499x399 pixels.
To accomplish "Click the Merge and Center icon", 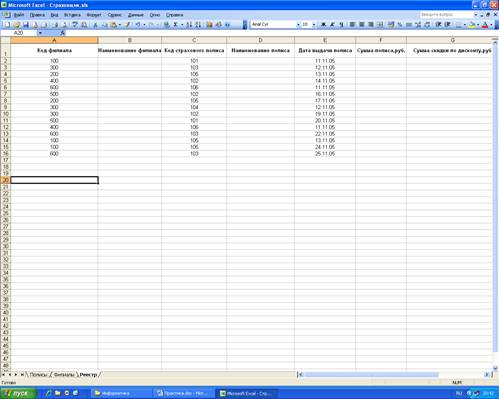I will coord(380,25).
